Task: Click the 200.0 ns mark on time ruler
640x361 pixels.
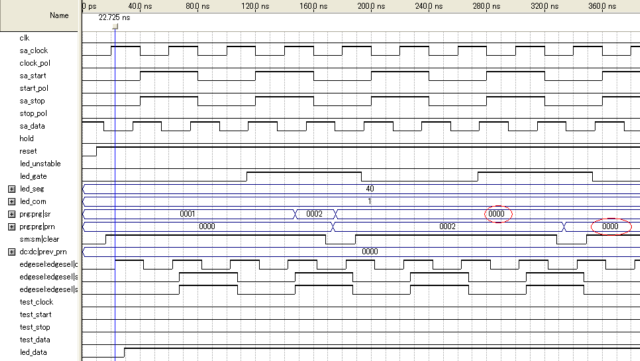Action: pos(371,6)
